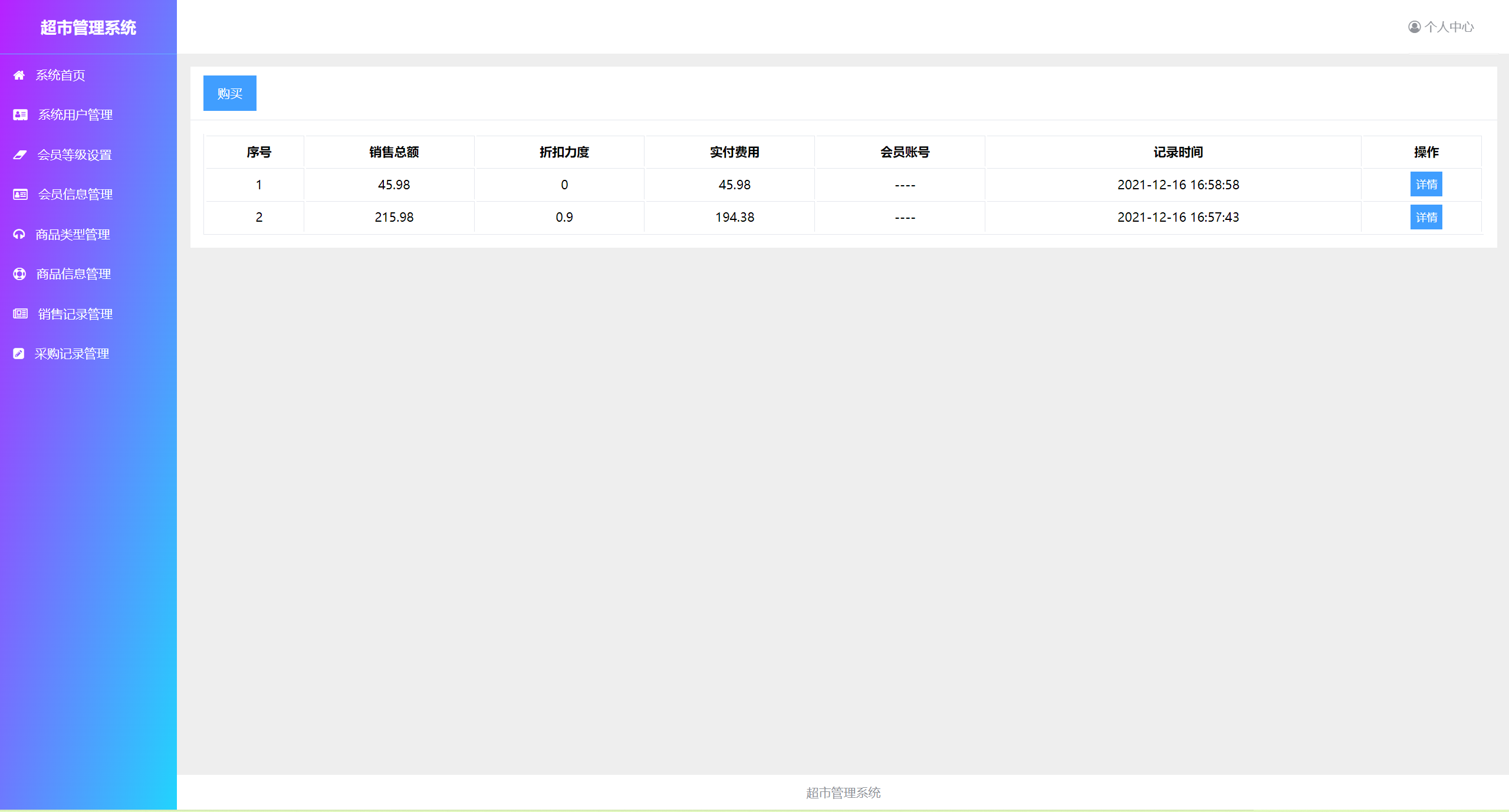Image resolution: width=1509 pixels, height=812 pixels.
Task: Click the lifebuoy icon beside 商品信息管理
Action: [19, 274]
